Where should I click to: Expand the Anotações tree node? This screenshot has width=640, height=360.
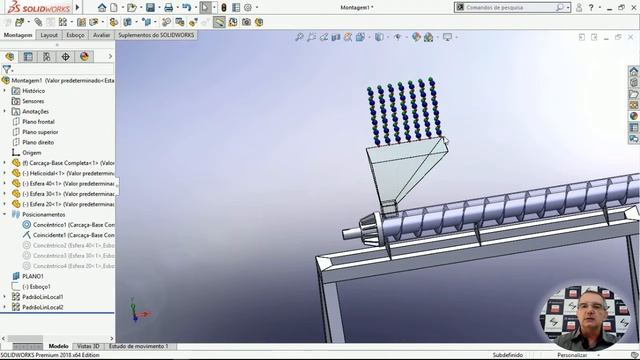tap(5, 111)
